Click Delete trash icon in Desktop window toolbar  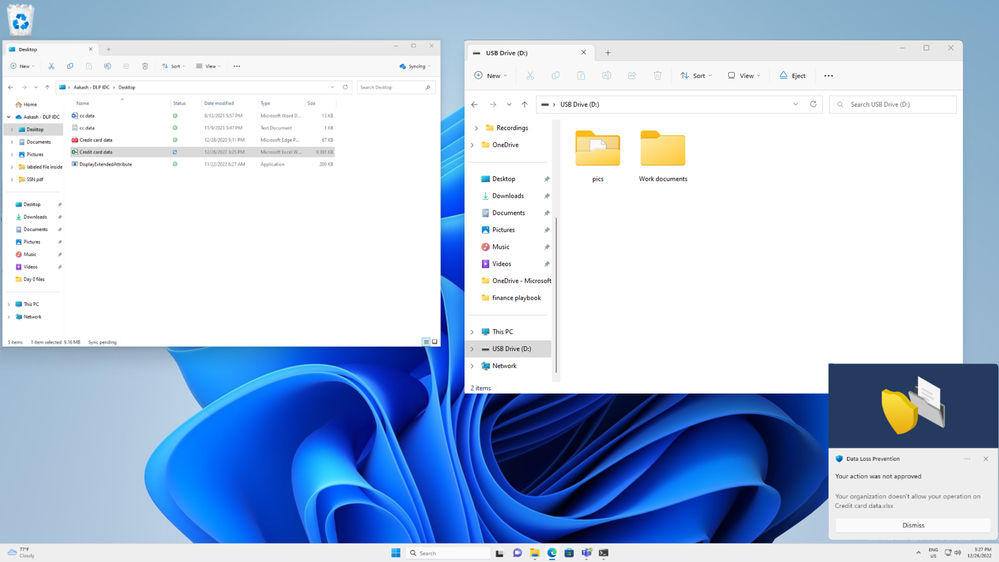click(x=145, y=66)
